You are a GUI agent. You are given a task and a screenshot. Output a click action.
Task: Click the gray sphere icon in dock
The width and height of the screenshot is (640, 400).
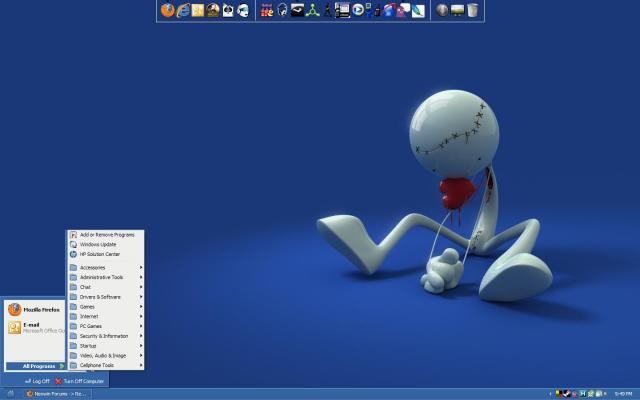(442, 10)
